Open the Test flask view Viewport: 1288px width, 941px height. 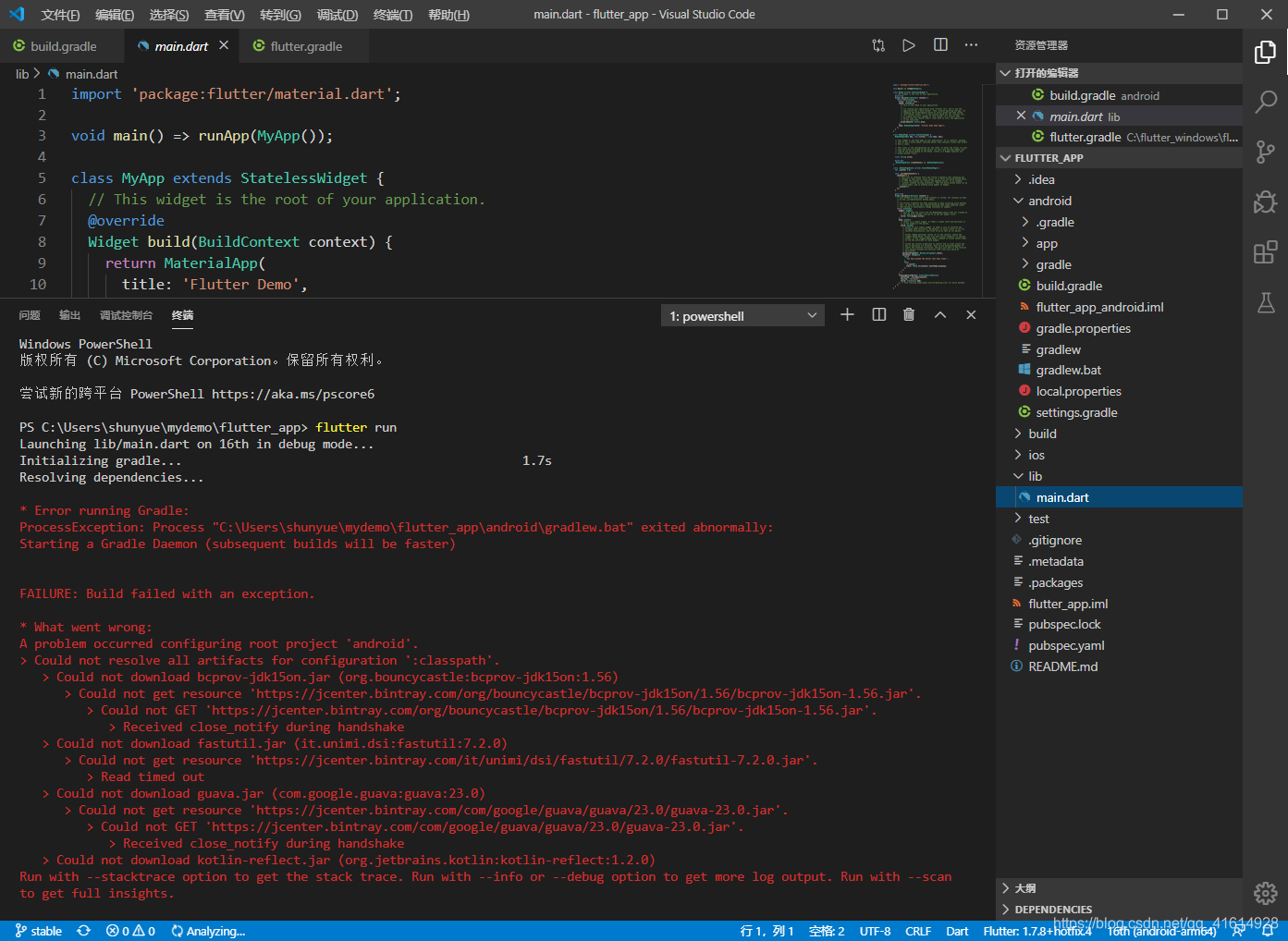click(x=1265, y=302)
